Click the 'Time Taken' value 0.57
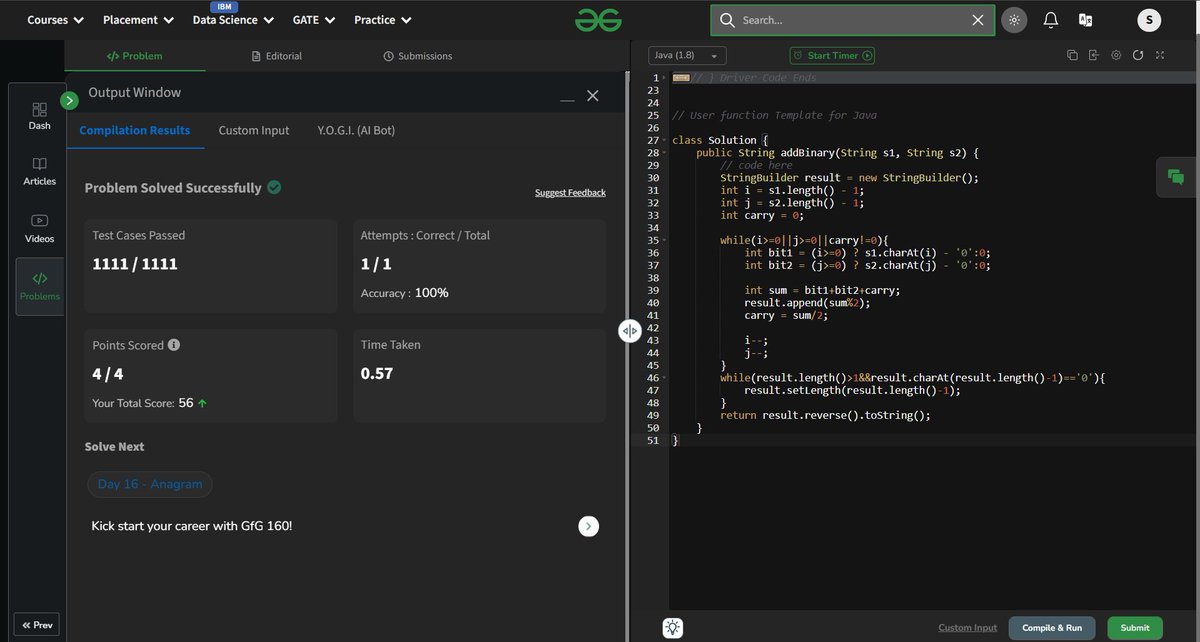Image resolution: width=1200 pixels, height=642 pixels. click(x=377, y=373)
